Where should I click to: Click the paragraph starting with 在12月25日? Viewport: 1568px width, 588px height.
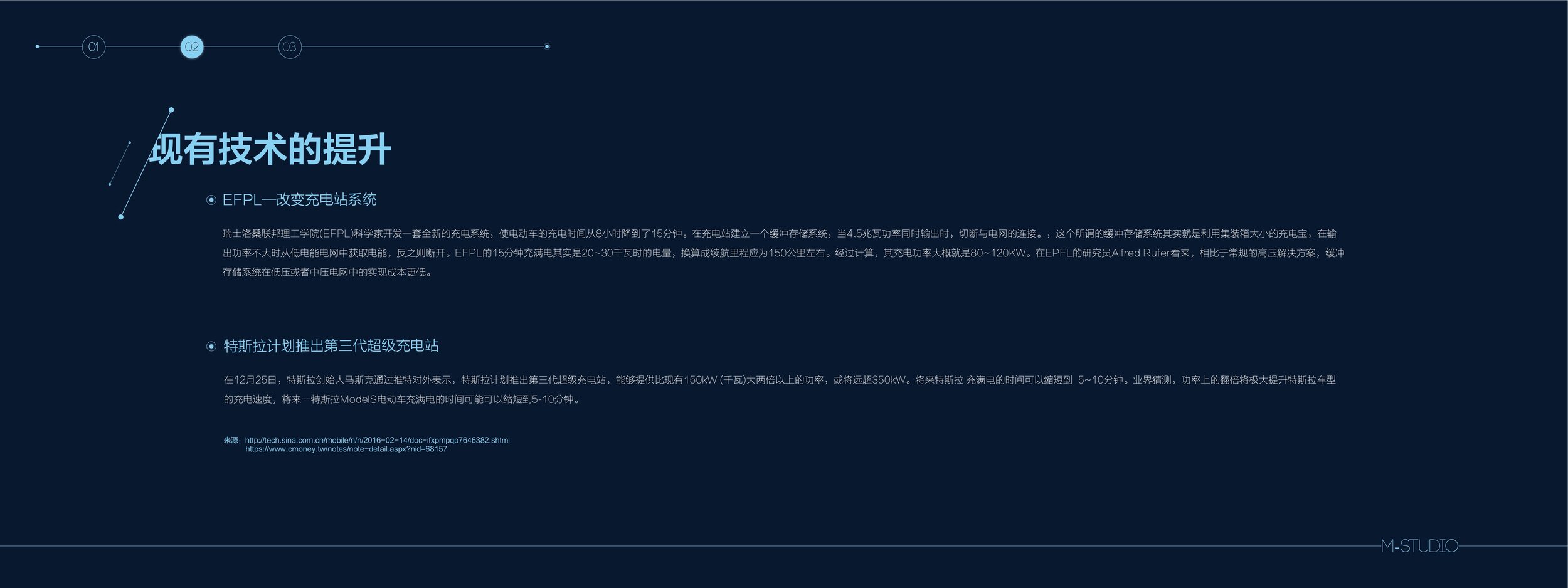780,389
